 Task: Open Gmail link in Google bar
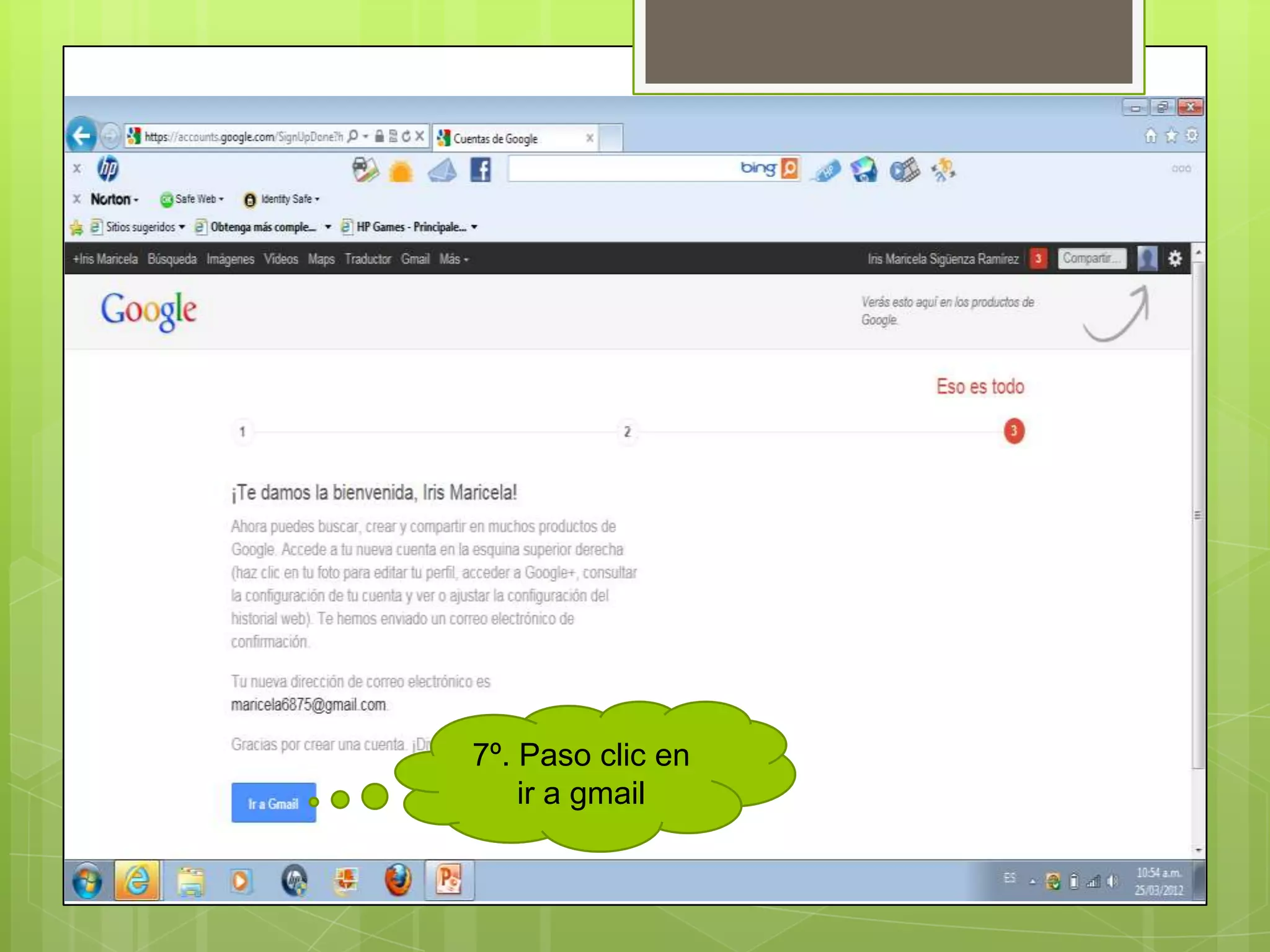click(415, 259)
